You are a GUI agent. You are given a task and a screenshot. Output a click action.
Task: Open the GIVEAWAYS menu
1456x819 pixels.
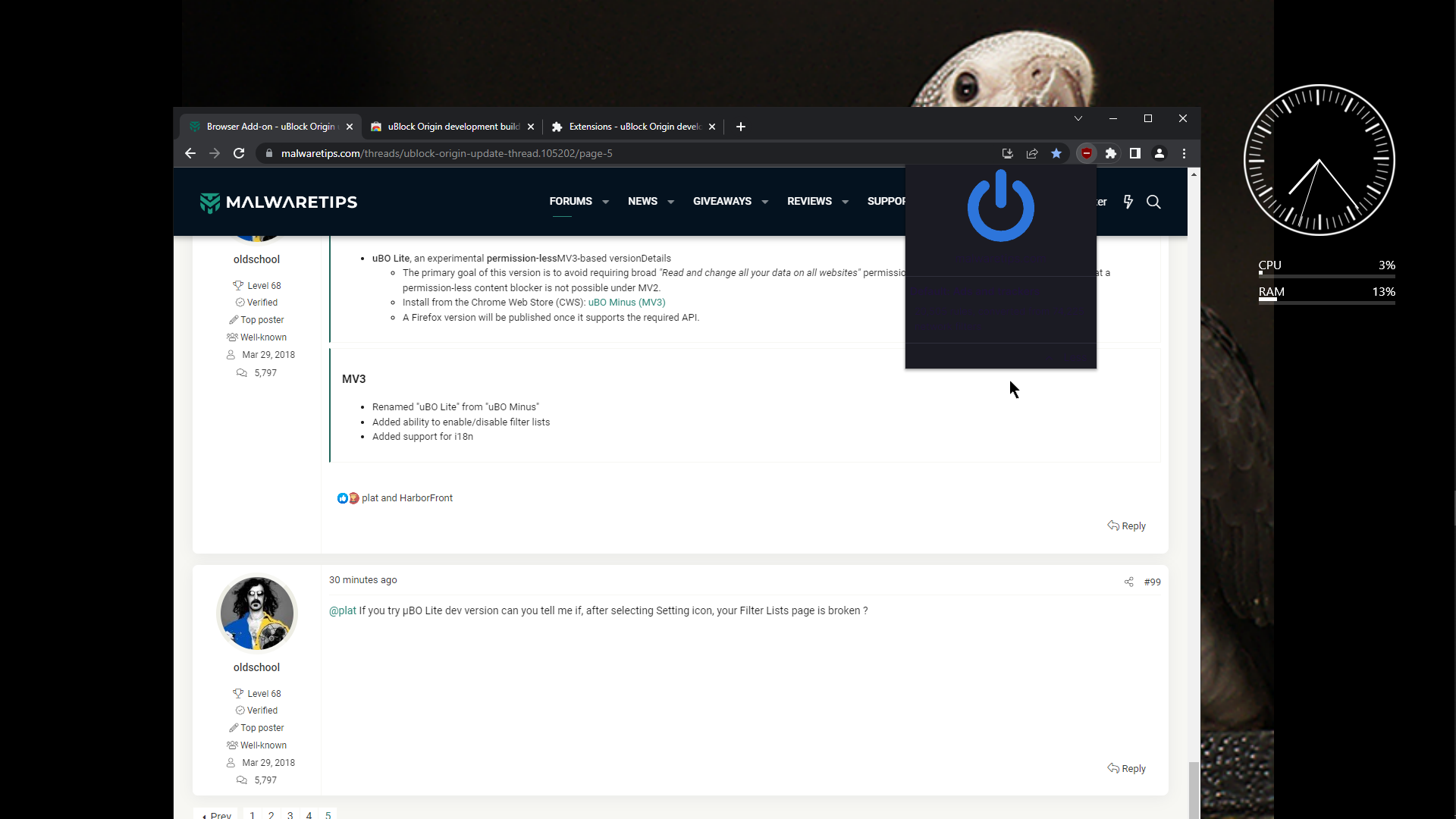tap(722, 201)
